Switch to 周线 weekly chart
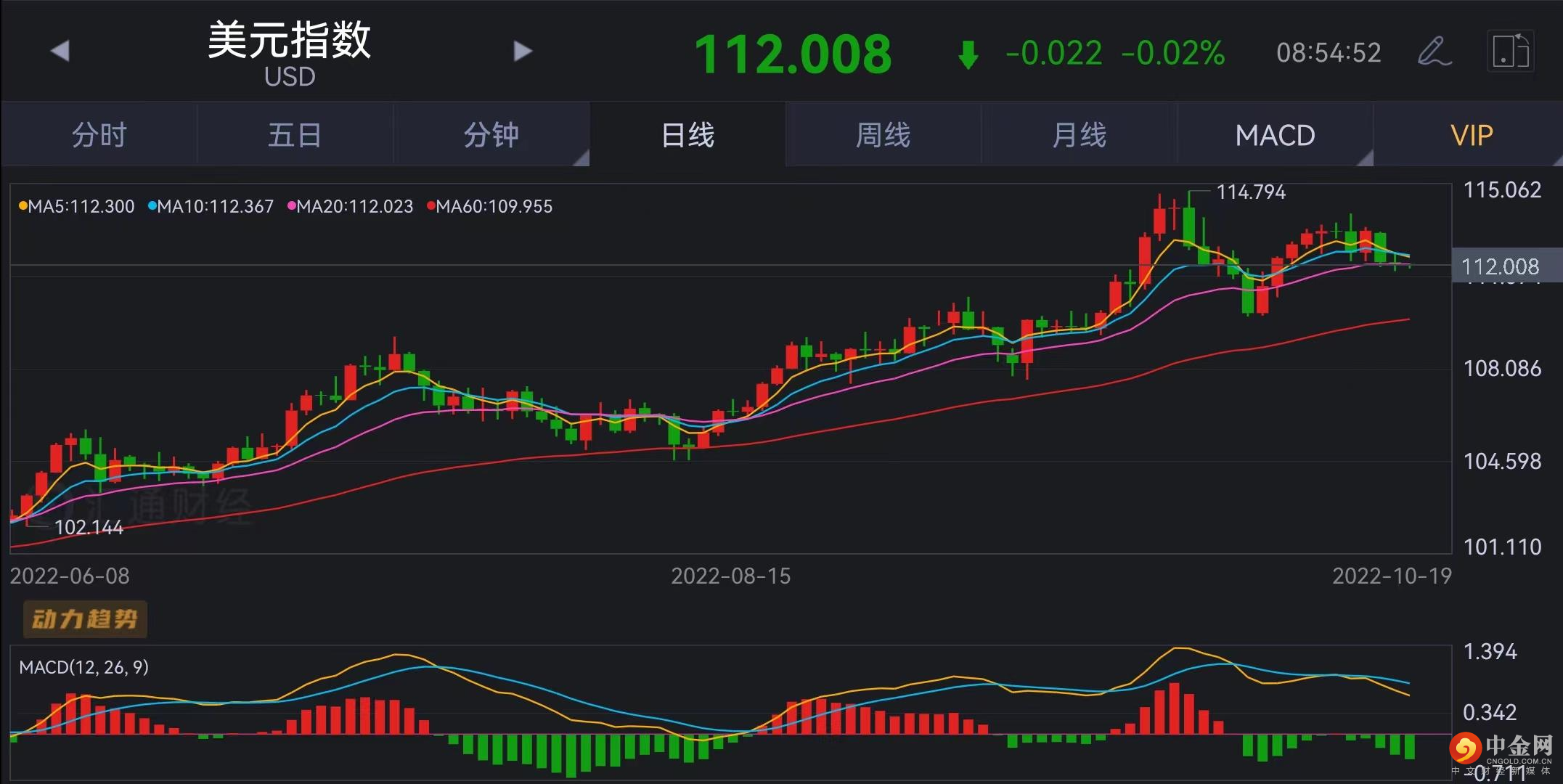This screenshot has width=1563, height=784. point(883,135)
